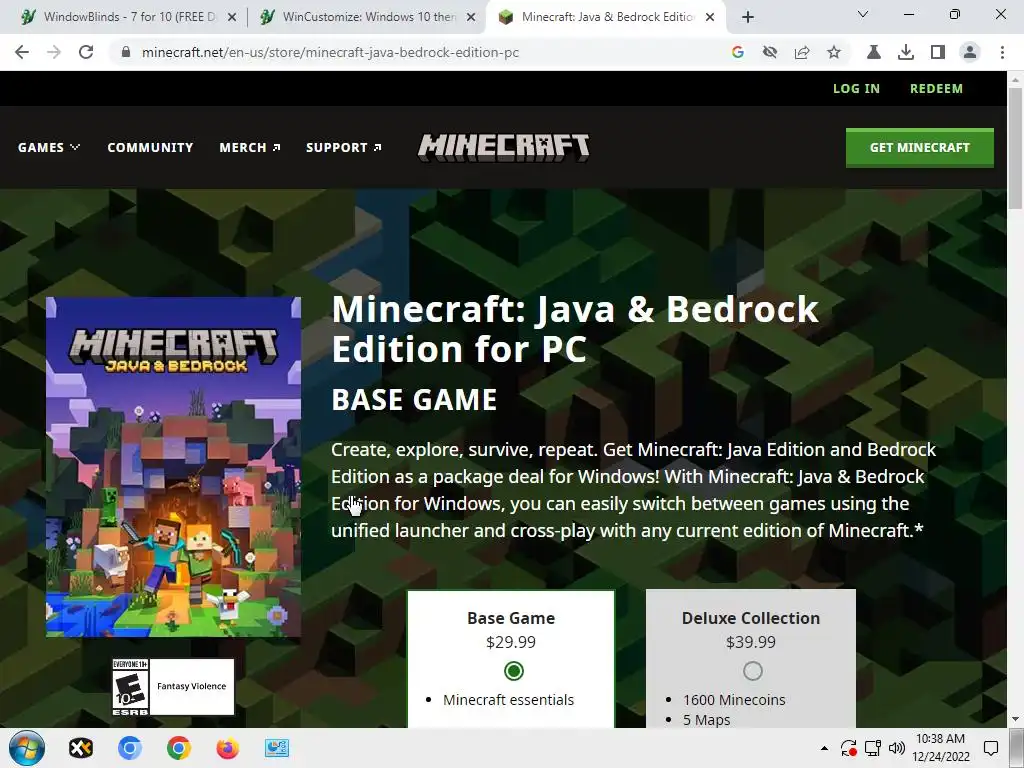Expand the GAMES dropdown menu

(x=49, y=148)
